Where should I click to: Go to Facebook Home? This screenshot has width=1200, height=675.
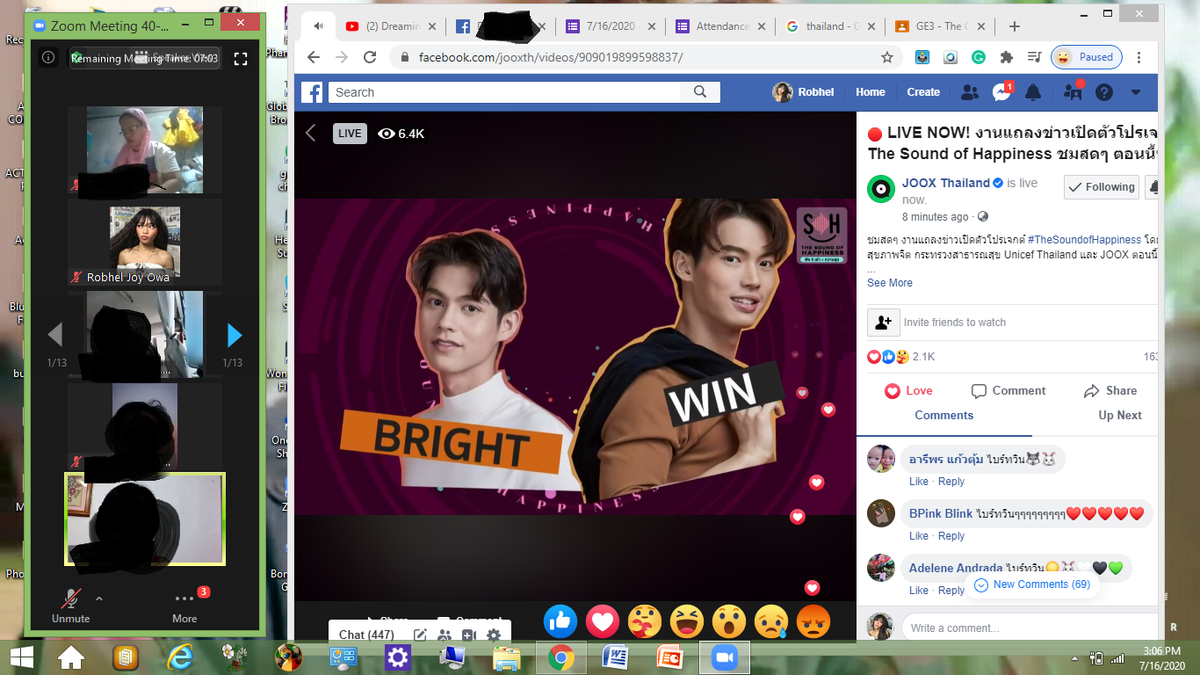[870, 92]
